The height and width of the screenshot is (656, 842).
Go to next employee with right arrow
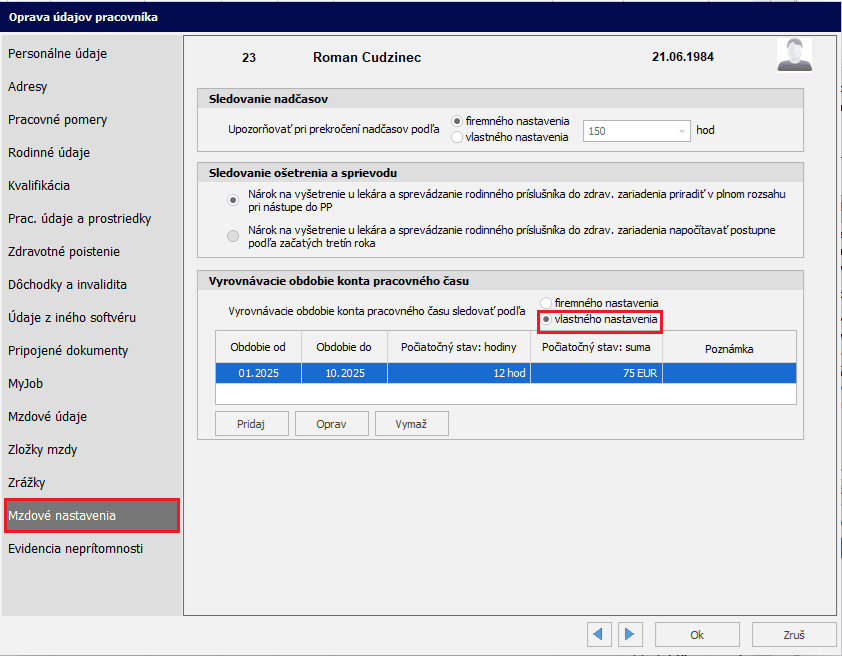click(629, 634)
